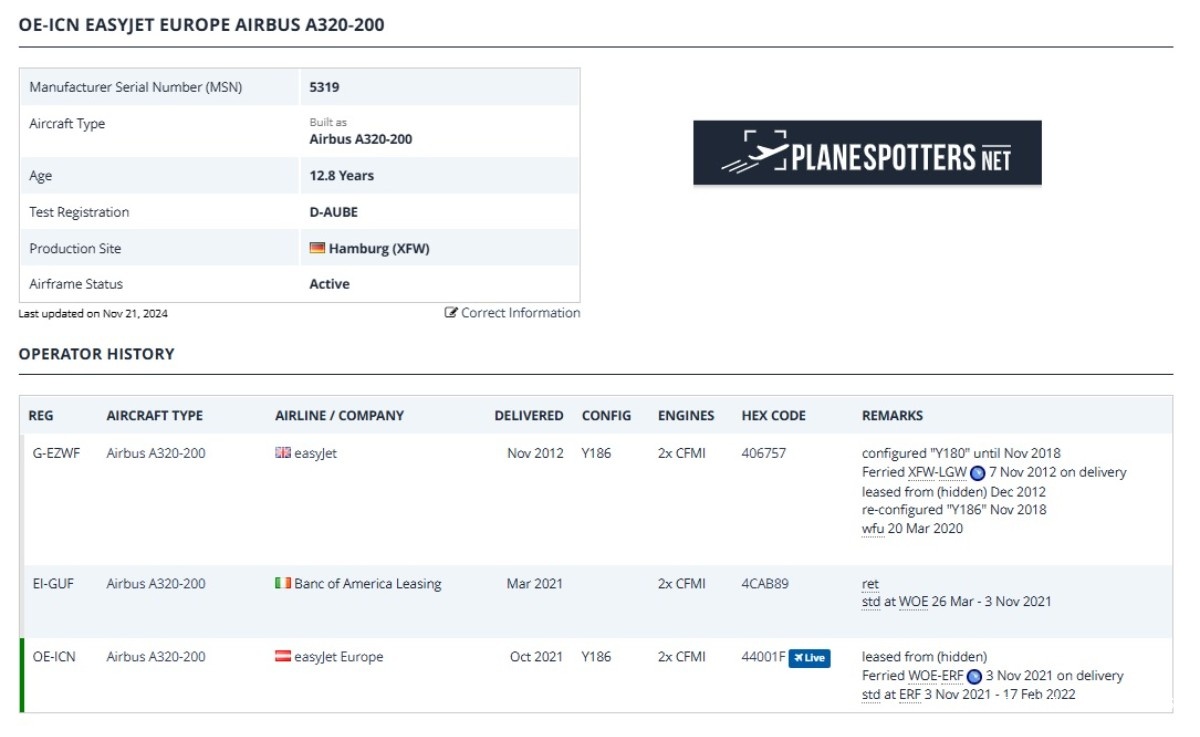Open the easyJet airline link

point(315,453)
